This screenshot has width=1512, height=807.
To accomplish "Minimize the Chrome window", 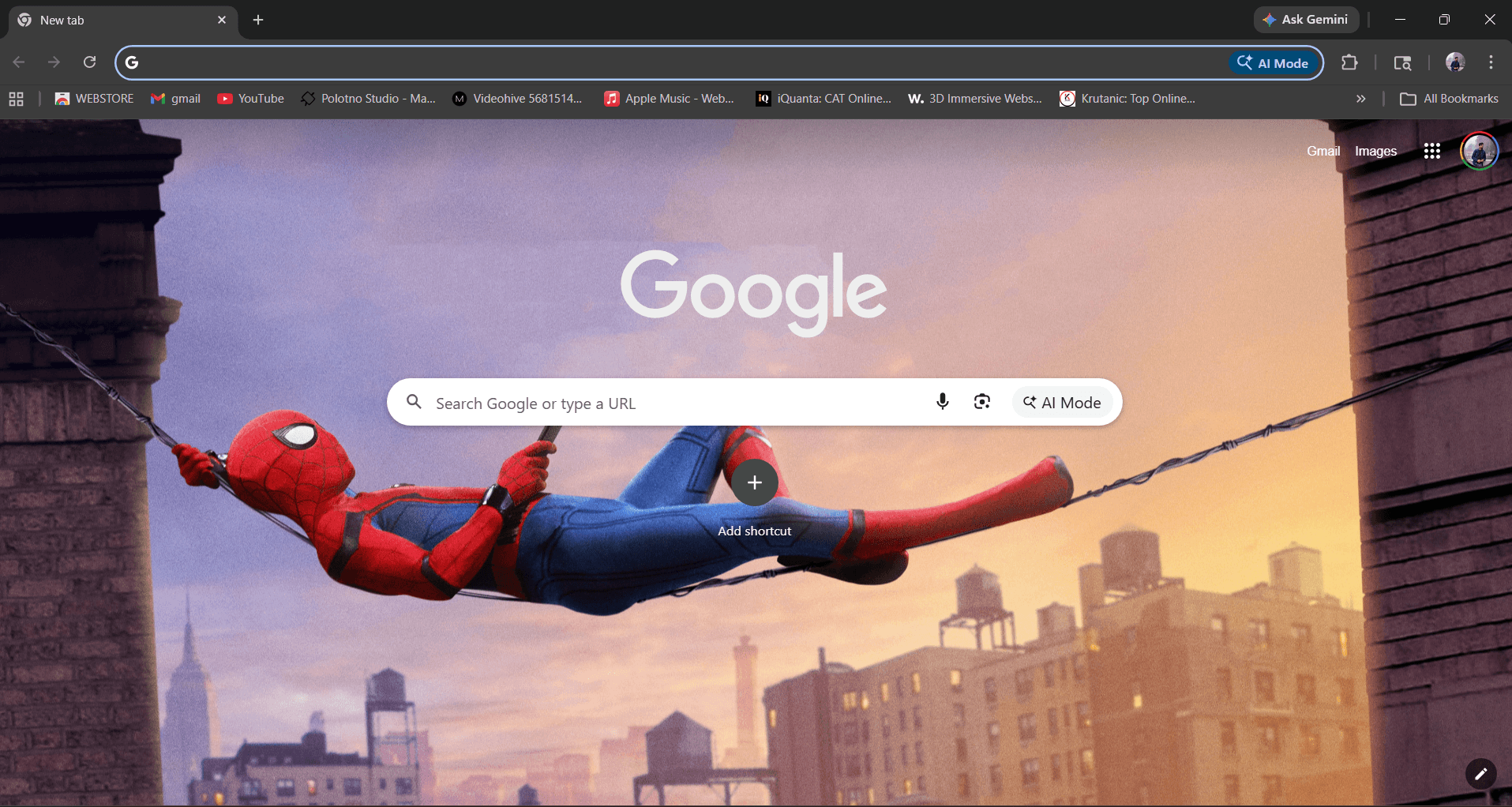I will pyautogui.click(x=1400, y=20).
